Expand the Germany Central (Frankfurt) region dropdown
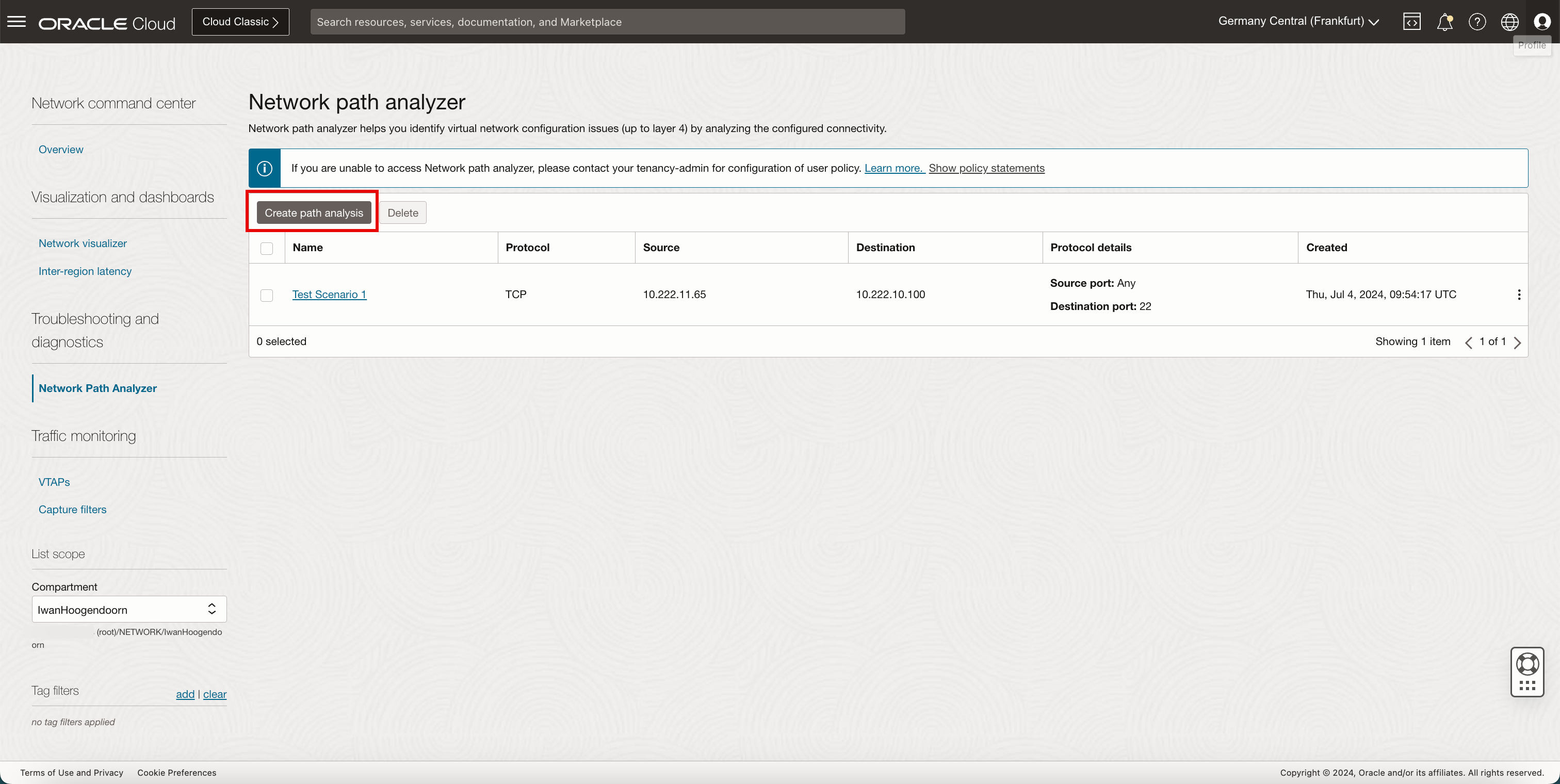Image resolution: width=1560 pixels, height=784 pixels. pyautogui.click(x=1298, y=21)
